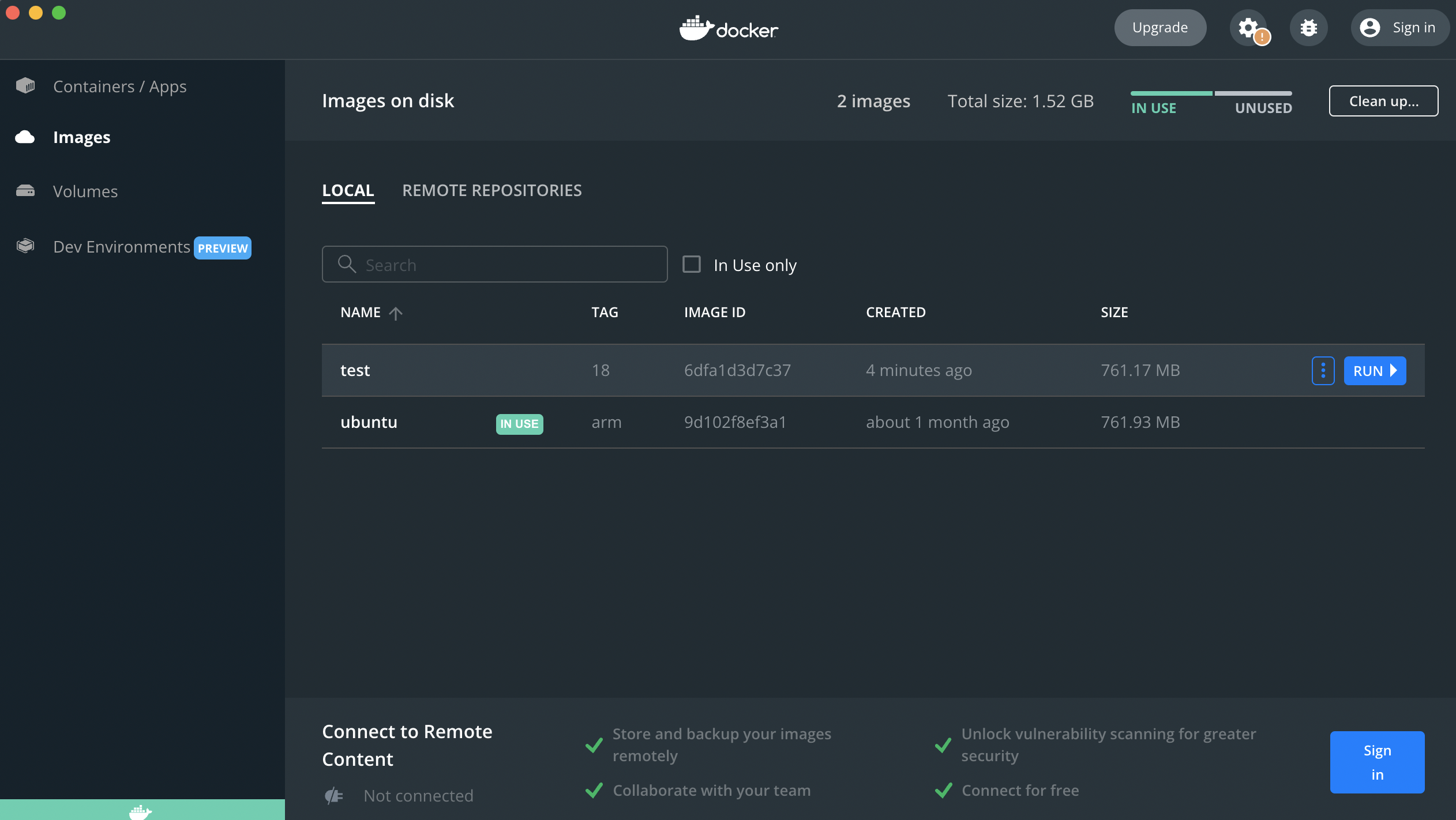Open the three-dot menu for test image

1323,370
